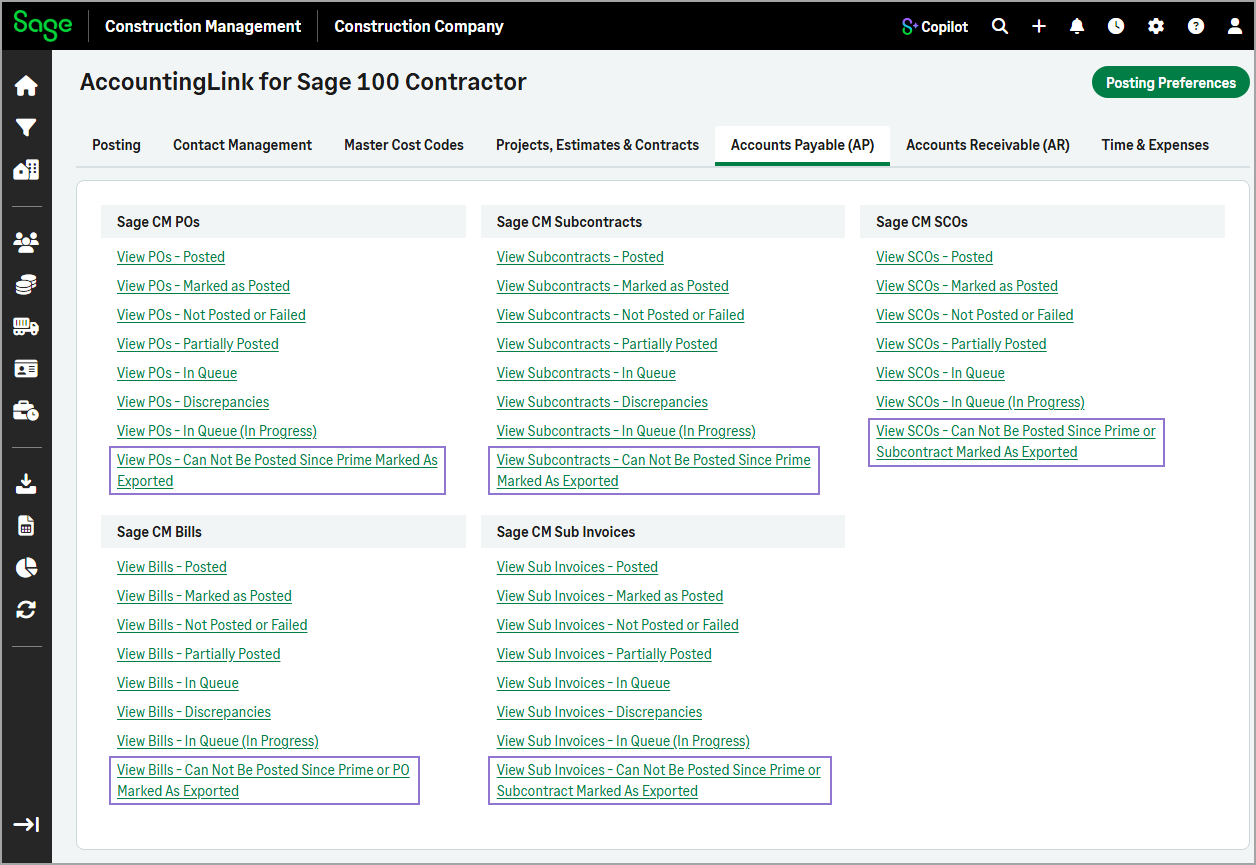This screenshot has height=865, width=1256.
Task: Open View POs - Can Not Be Posted link
Action: click(x=277, y=470)
